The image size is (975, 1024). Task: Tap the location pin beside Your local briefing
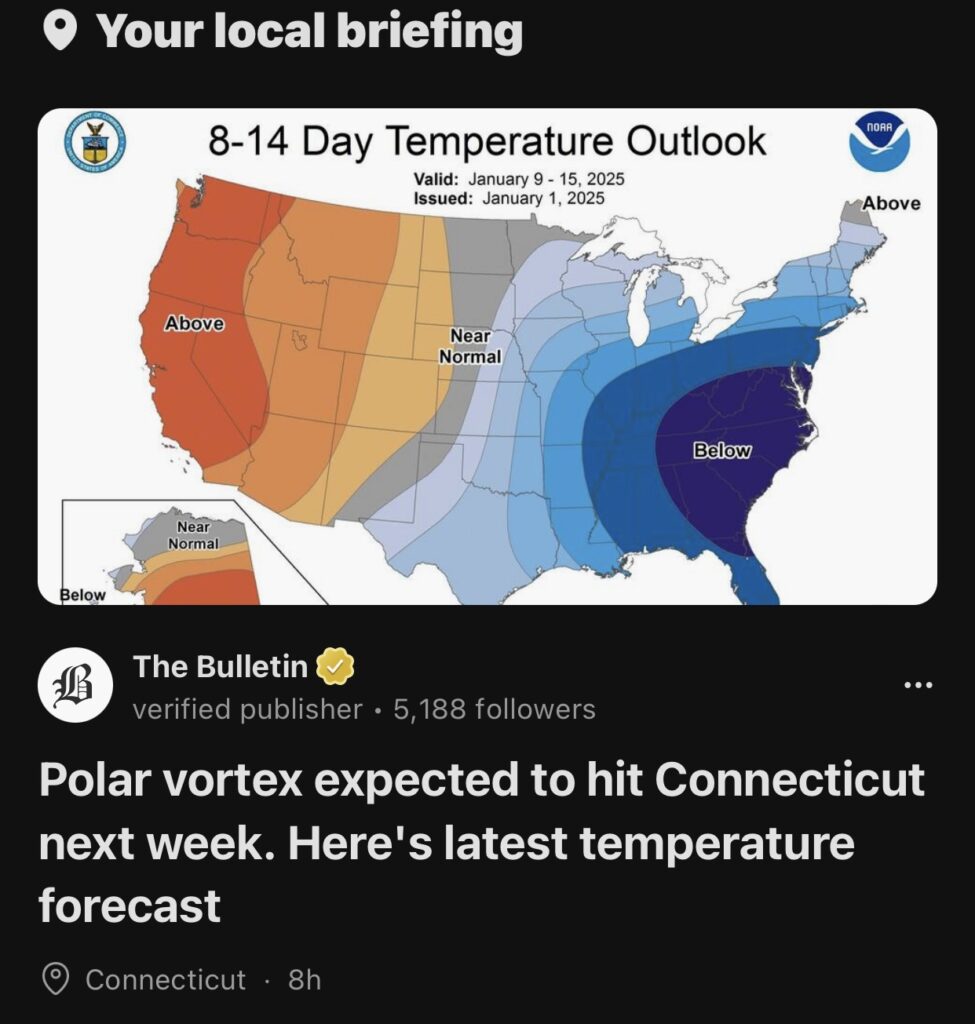[62, 32]
